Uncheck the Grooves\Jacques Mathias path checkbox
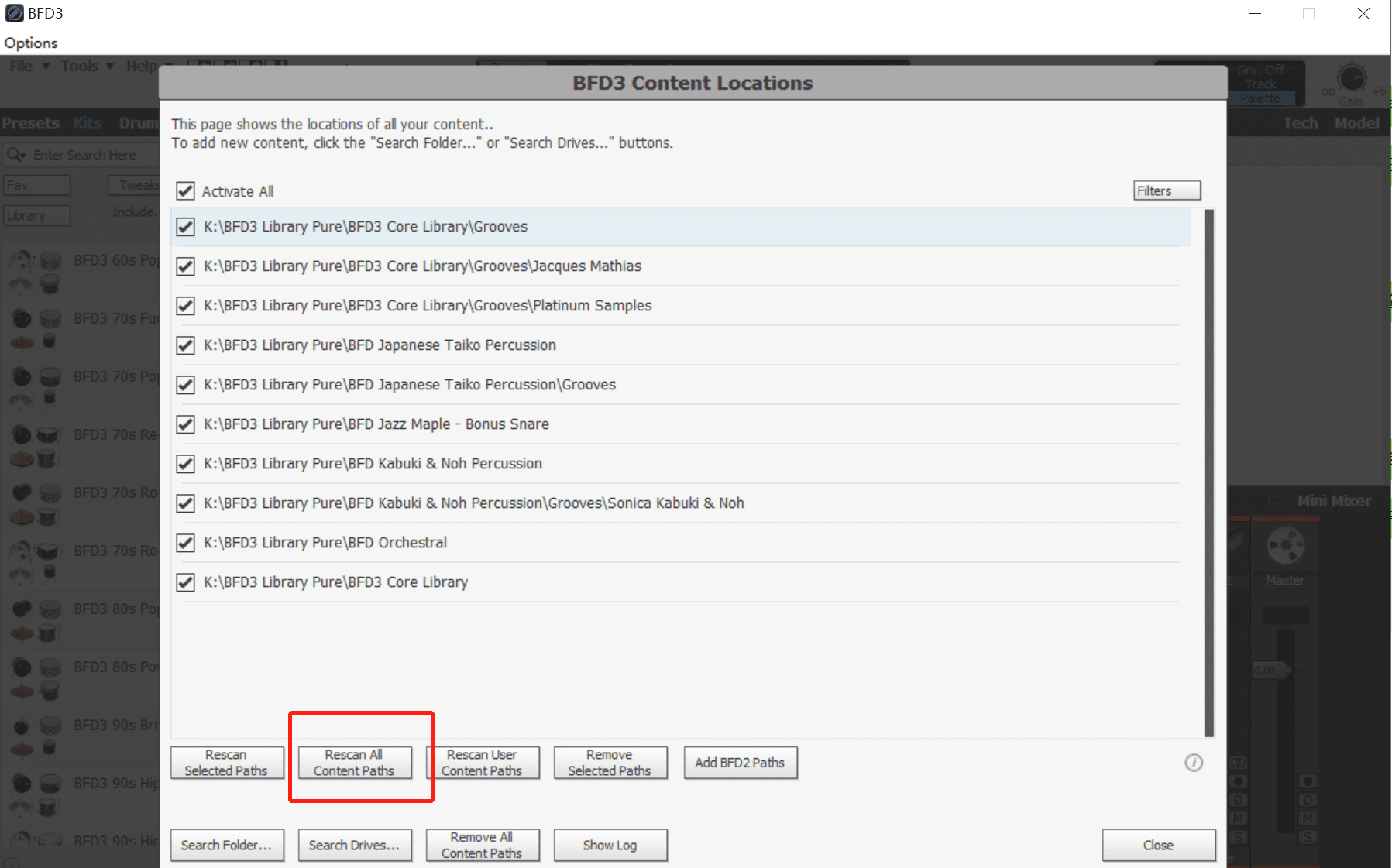 pyautogui.click(x=185, y=266)
